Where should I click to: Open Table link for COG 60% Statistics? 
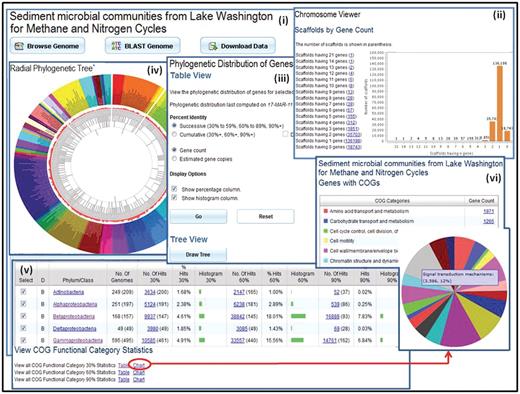(x=124, y=372)
